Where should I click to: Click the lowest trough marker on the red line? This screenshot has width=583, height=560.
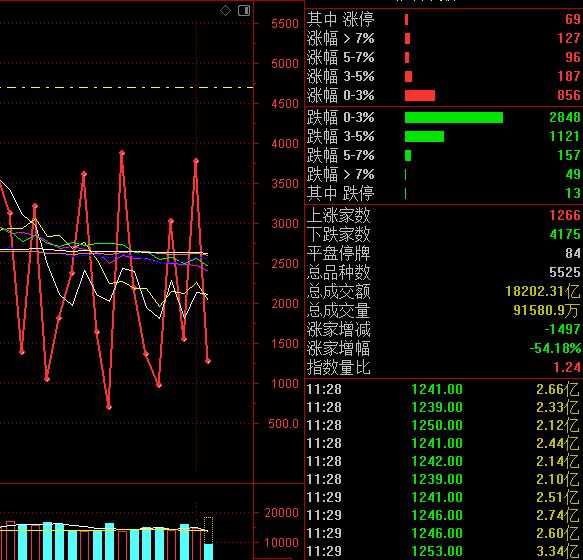tap(109, 407)
